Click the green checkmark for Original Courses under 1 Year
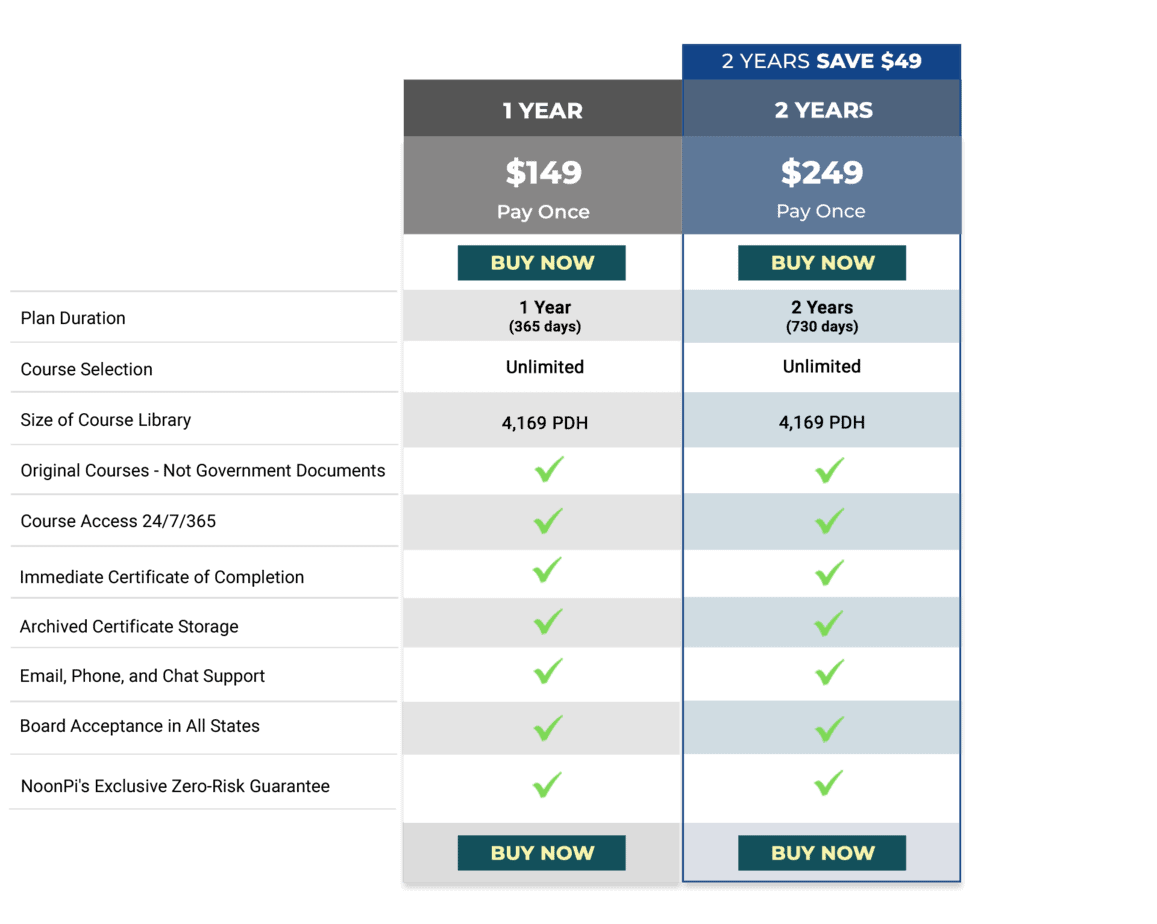Screen dimensions: 1157x924 (546, 470)
